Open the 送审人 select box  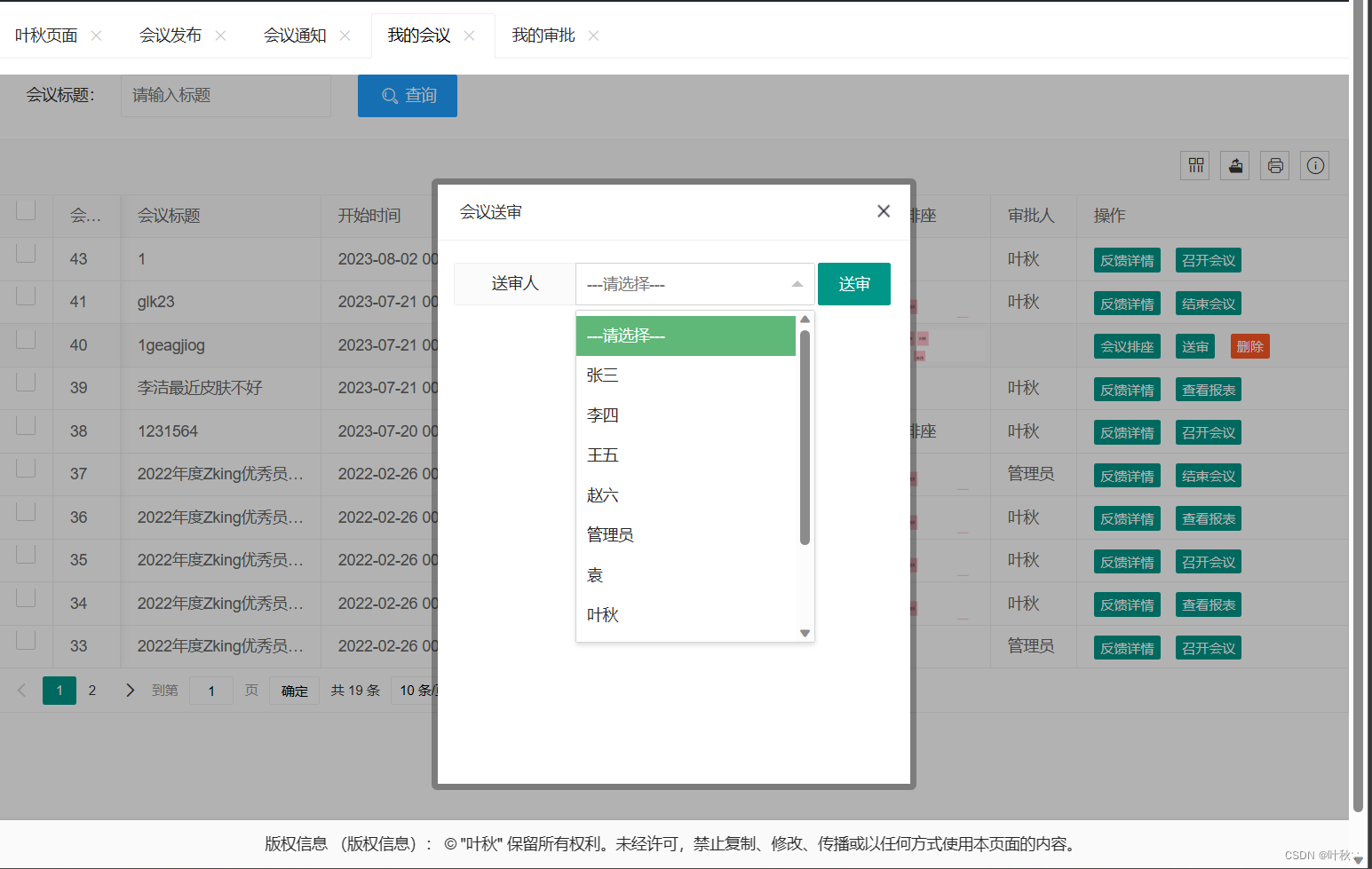[694, 284]
